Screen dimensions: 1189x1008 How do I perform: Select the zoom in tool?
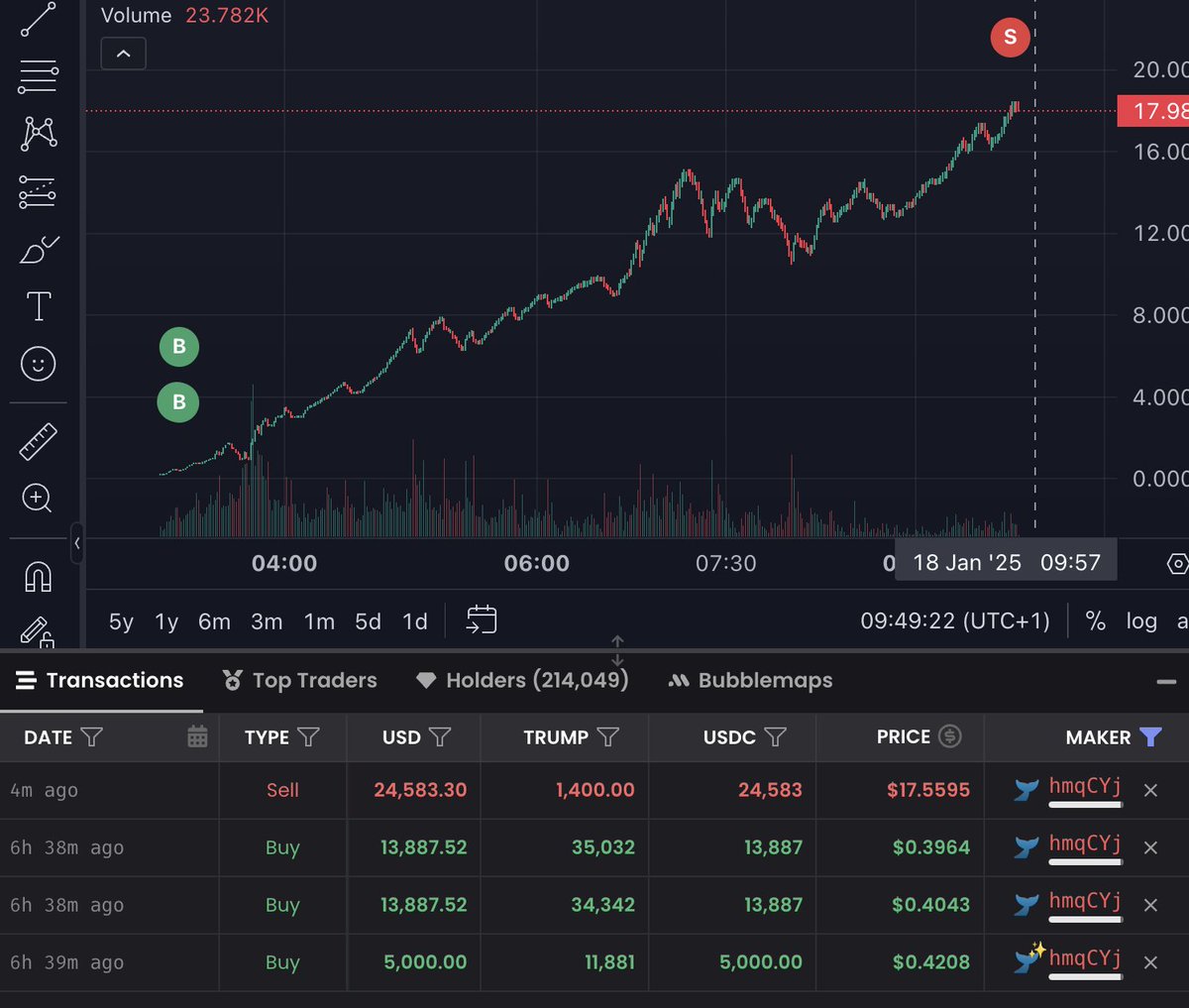[x=37, y=498]
